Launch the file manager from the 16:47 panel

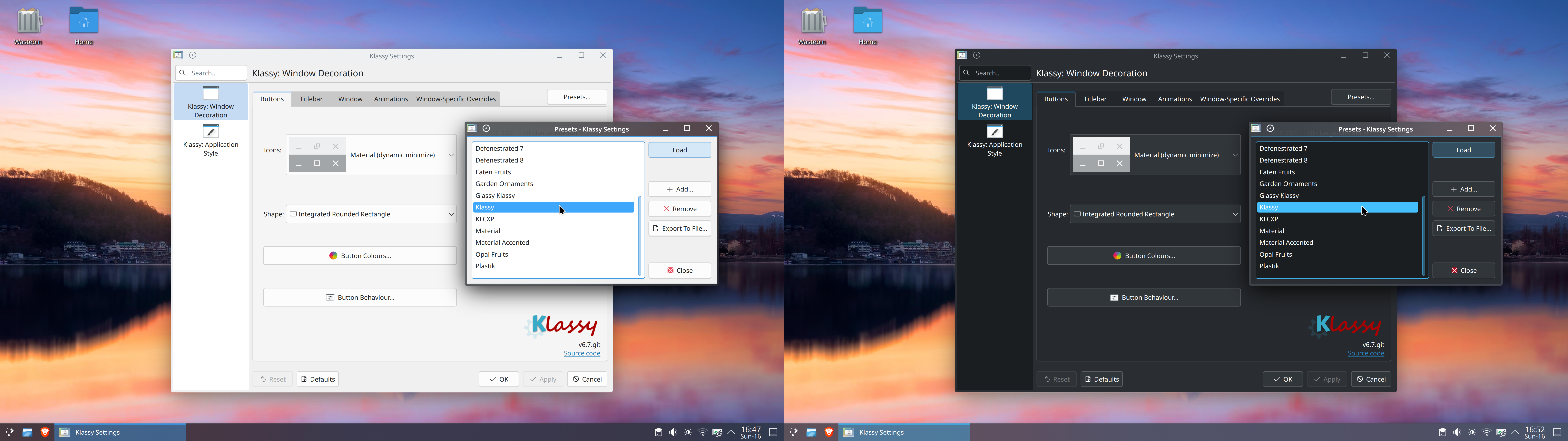coord(27,432)
